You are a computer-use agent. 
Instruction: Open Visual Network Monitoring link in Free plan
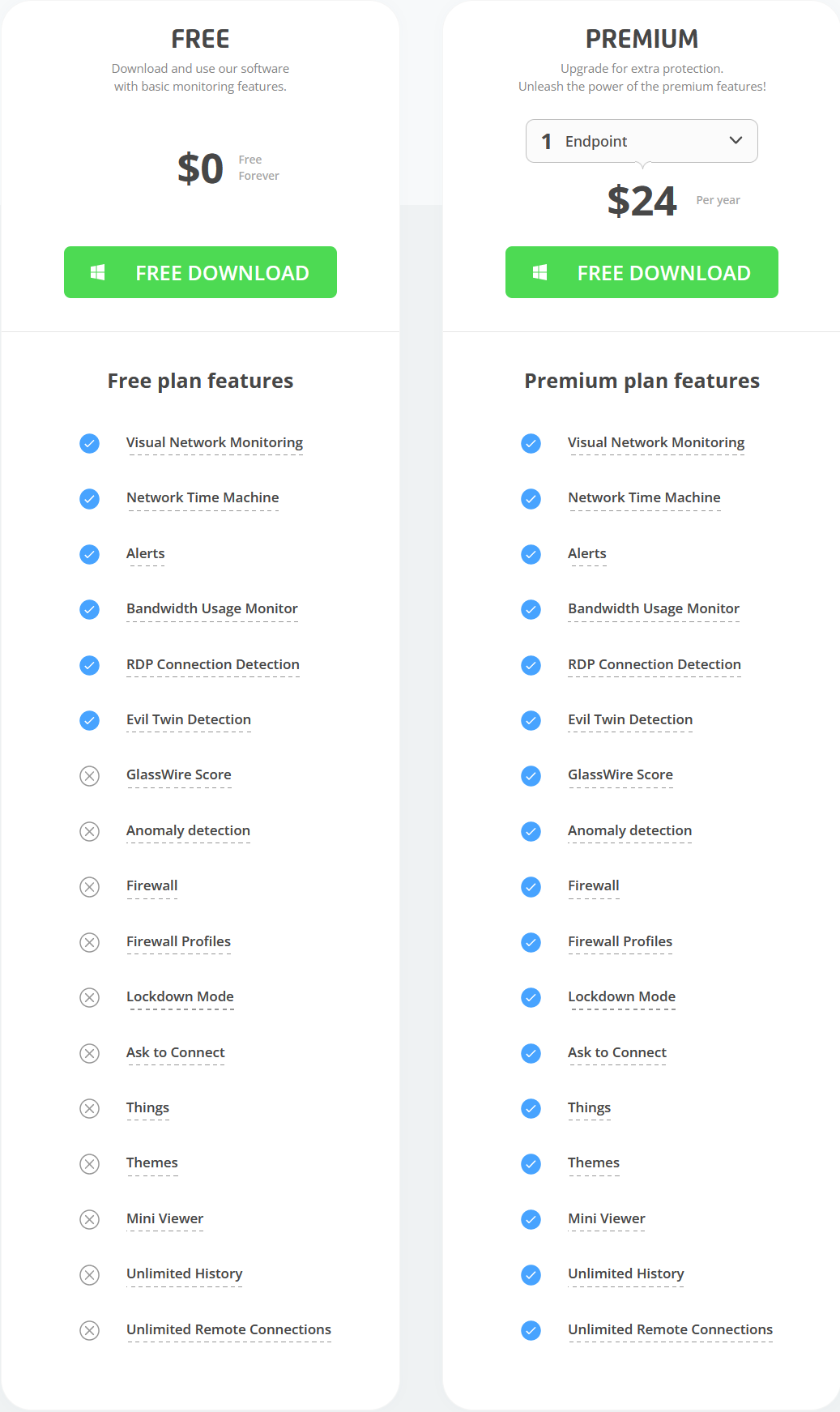[215, 442]
